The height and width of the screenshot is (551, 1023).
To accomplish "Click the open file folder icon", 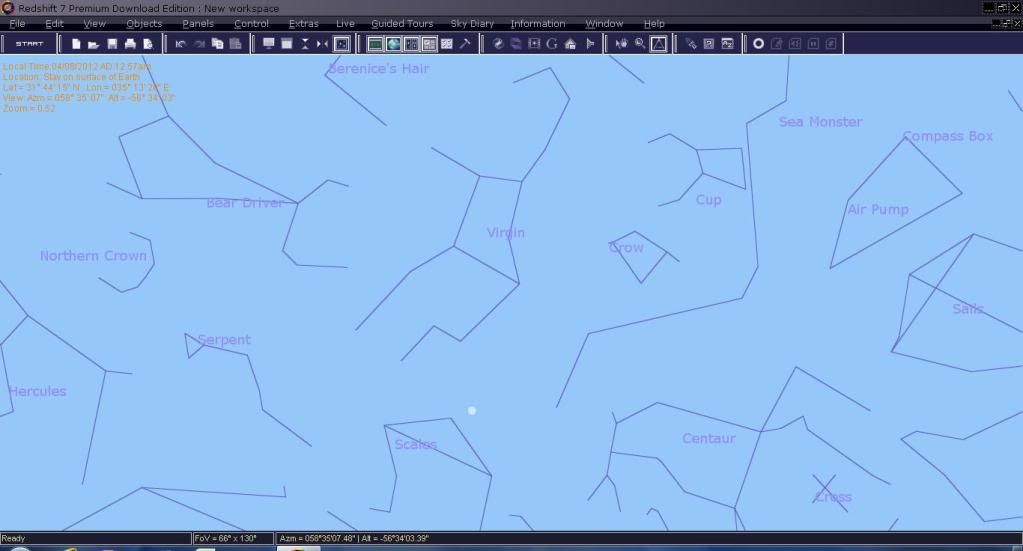I will pyautogui.click(x=93, y=44).
